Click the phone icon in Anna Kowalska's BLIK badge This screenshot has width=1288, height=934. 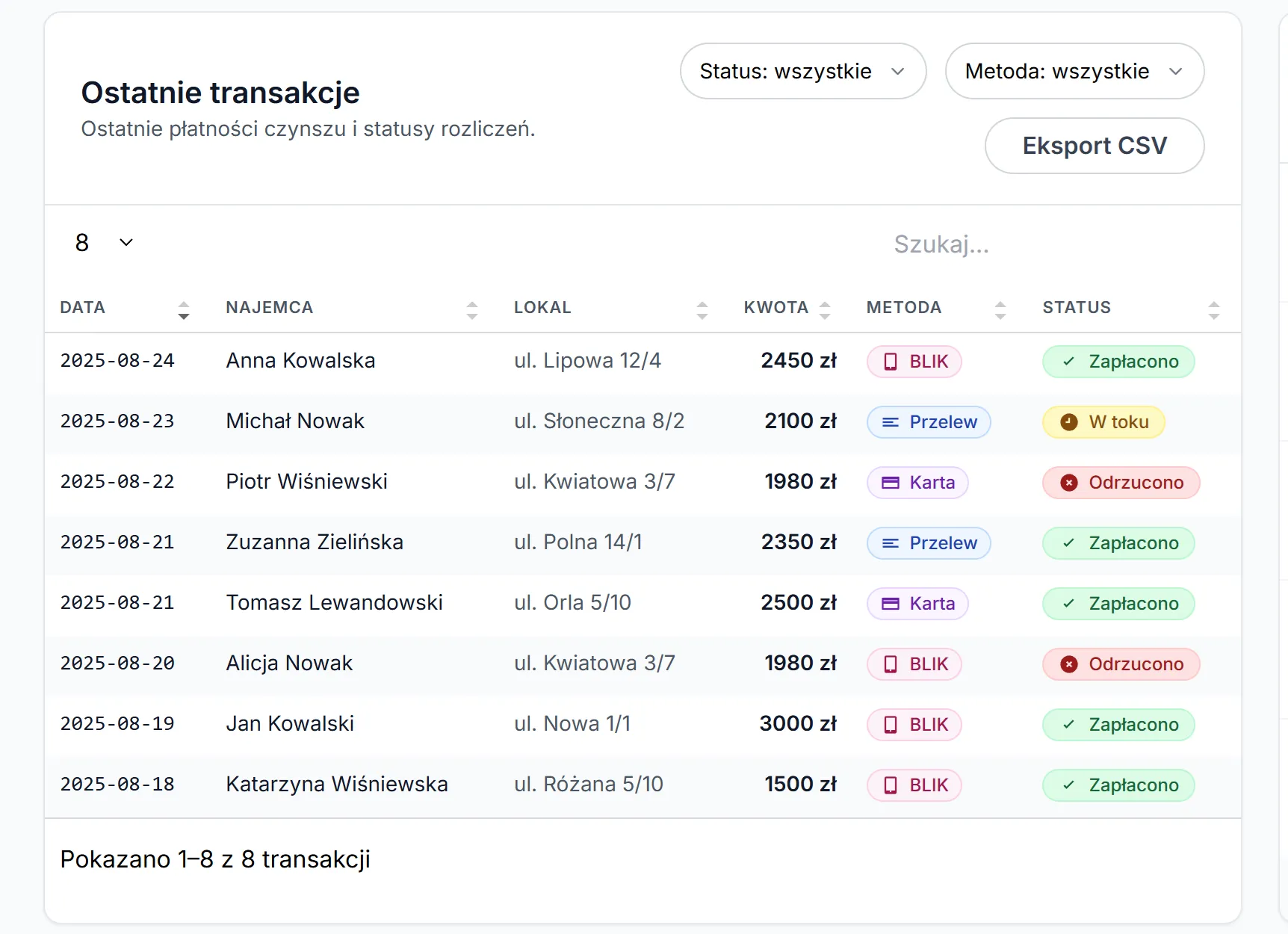(891, 362)
